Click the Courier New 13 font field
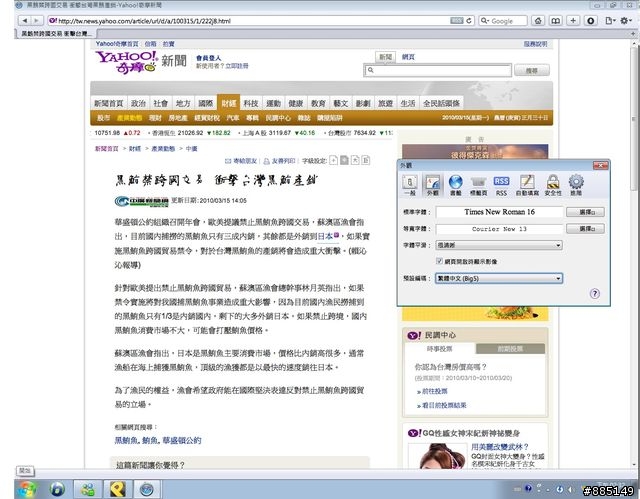Viewport: 640px width, 499px height. (x=499, y=229)
